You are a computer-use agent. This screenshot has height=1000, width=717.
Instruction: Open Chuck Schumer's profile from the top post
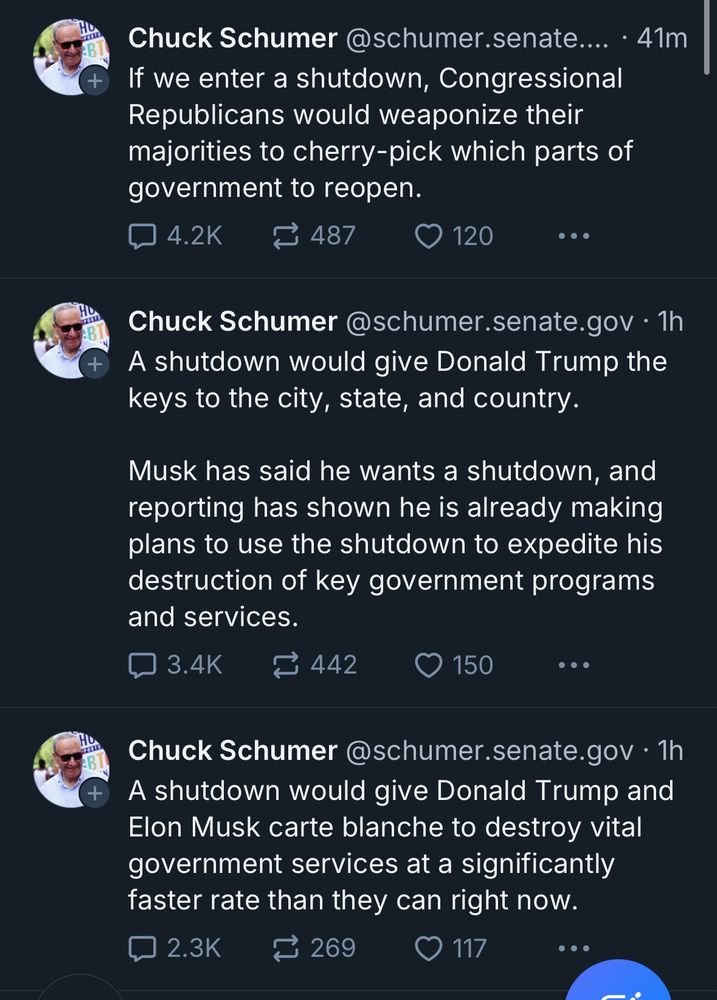[232, 38]
